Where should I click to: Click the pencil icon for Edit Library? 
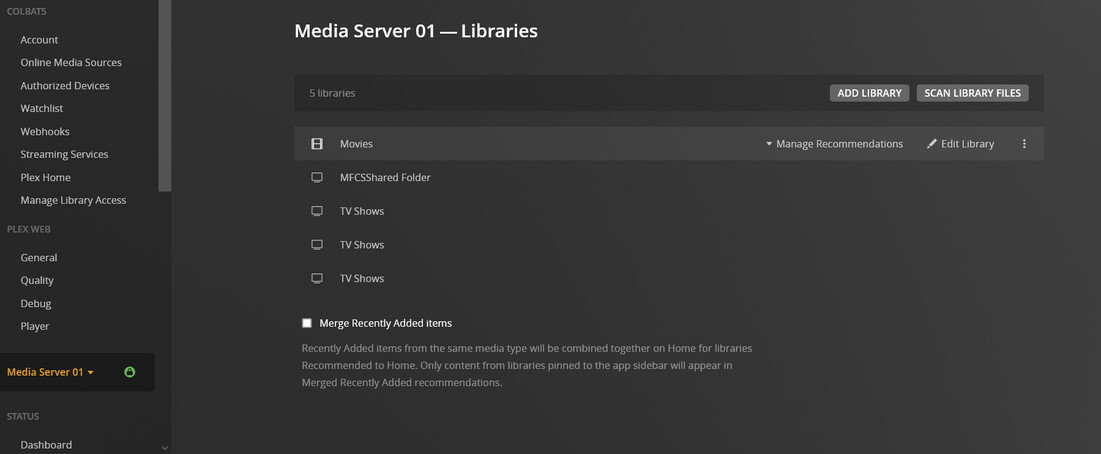[932, 144]
